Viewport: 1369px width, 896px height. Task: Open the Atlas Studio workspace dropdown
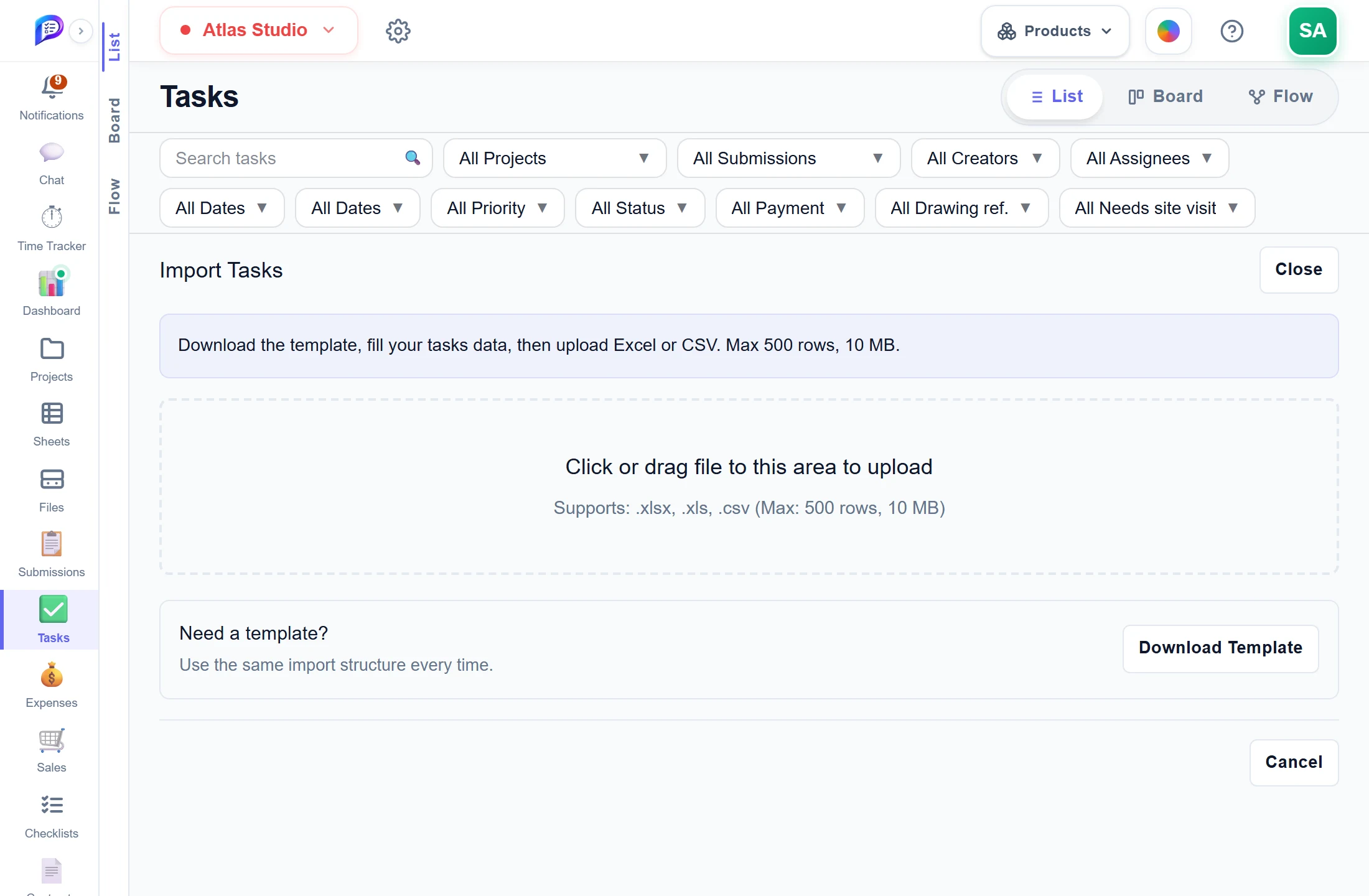[x=259, y=30]
